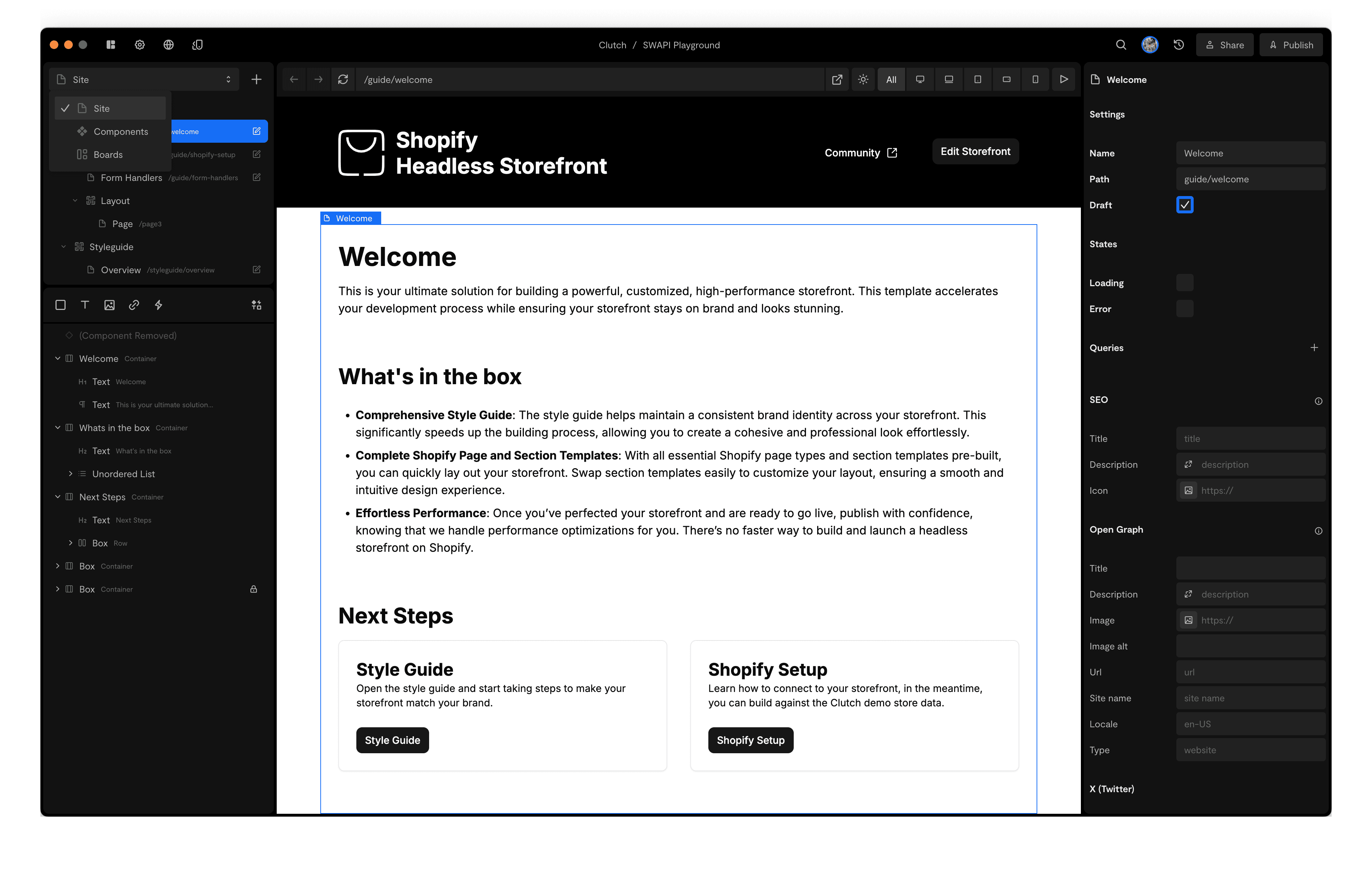
Task: Click the Path input field in Settings
Action: pos(1250,179)
